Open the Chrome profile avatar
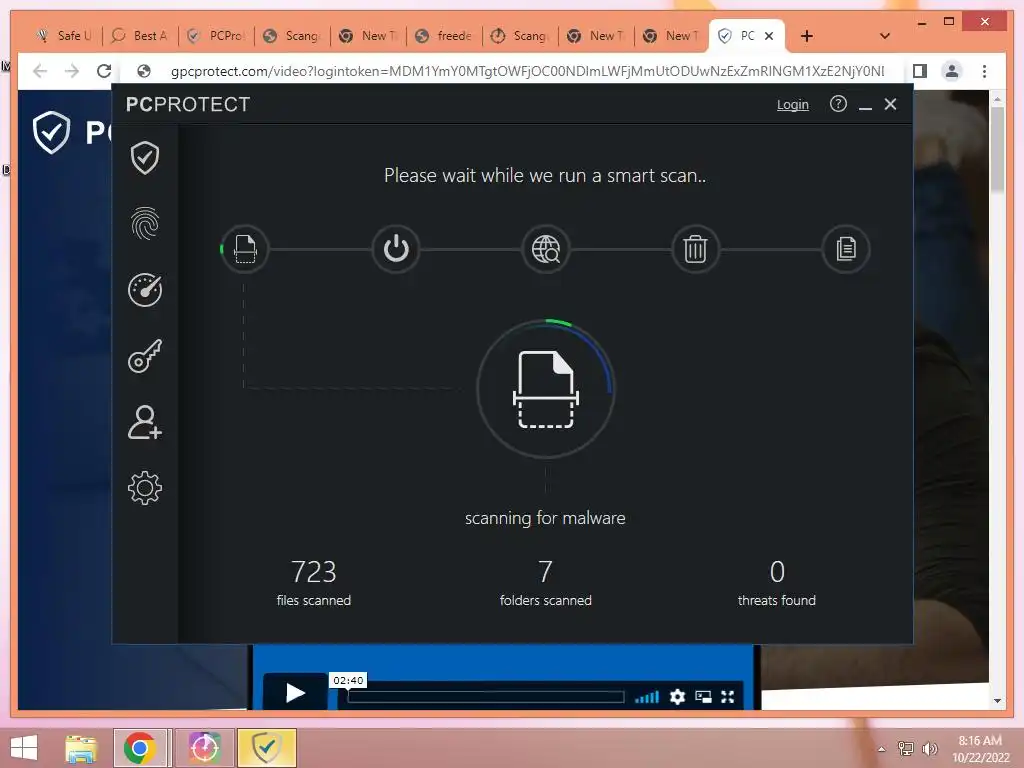The image size is (1024, 768). pyautogui.click(x=952, y=71)
